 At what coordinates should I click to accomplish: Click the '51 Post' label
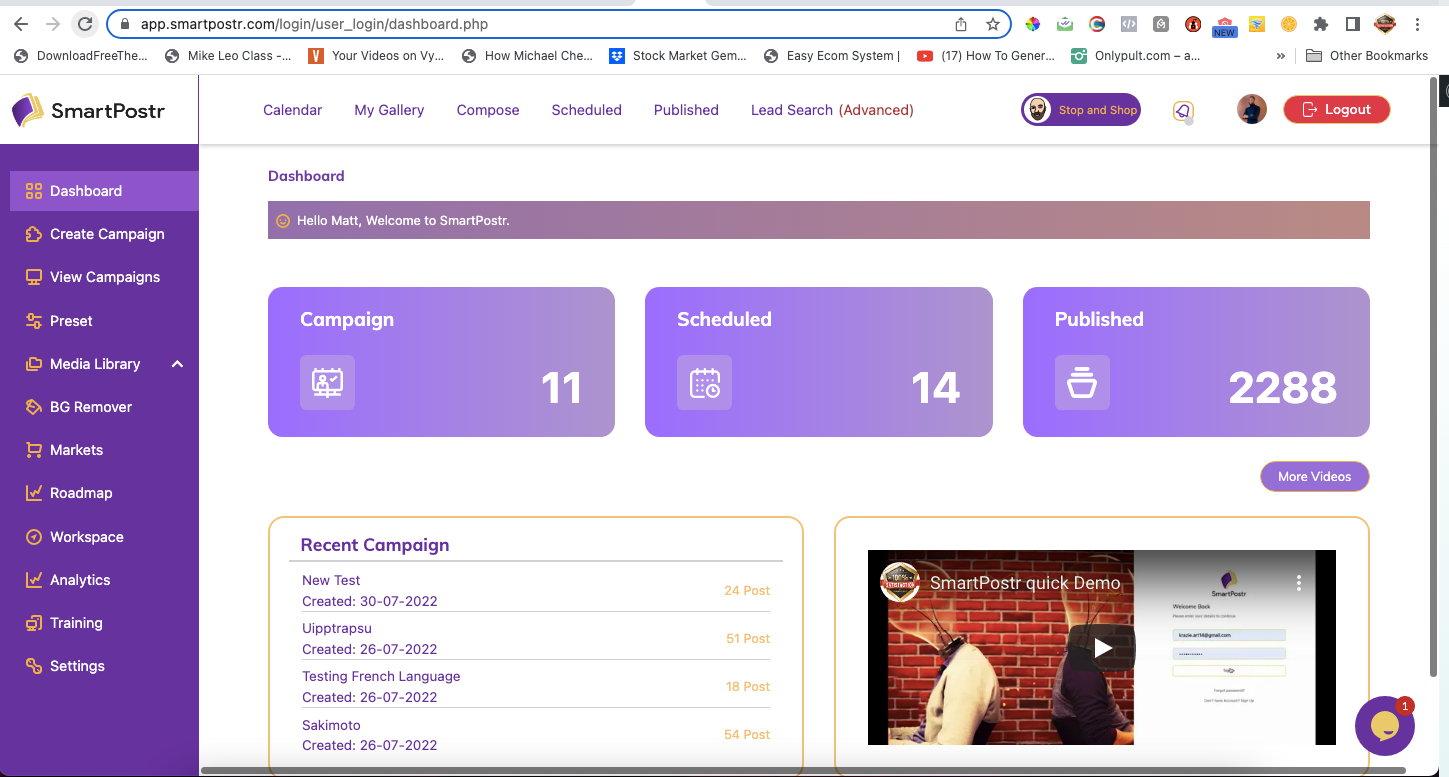pos(748,639)
